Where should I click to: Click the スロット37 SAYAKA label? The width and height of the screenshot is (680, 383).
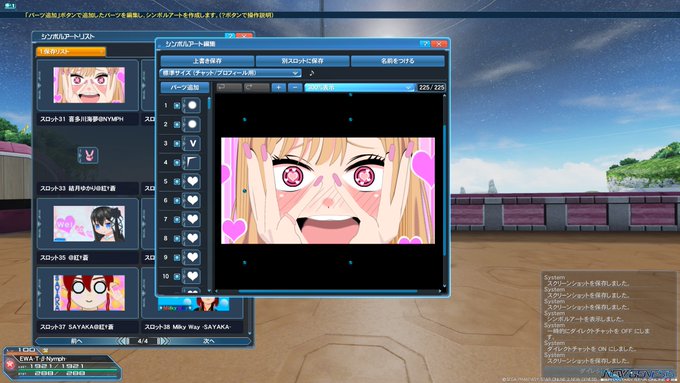76,327
